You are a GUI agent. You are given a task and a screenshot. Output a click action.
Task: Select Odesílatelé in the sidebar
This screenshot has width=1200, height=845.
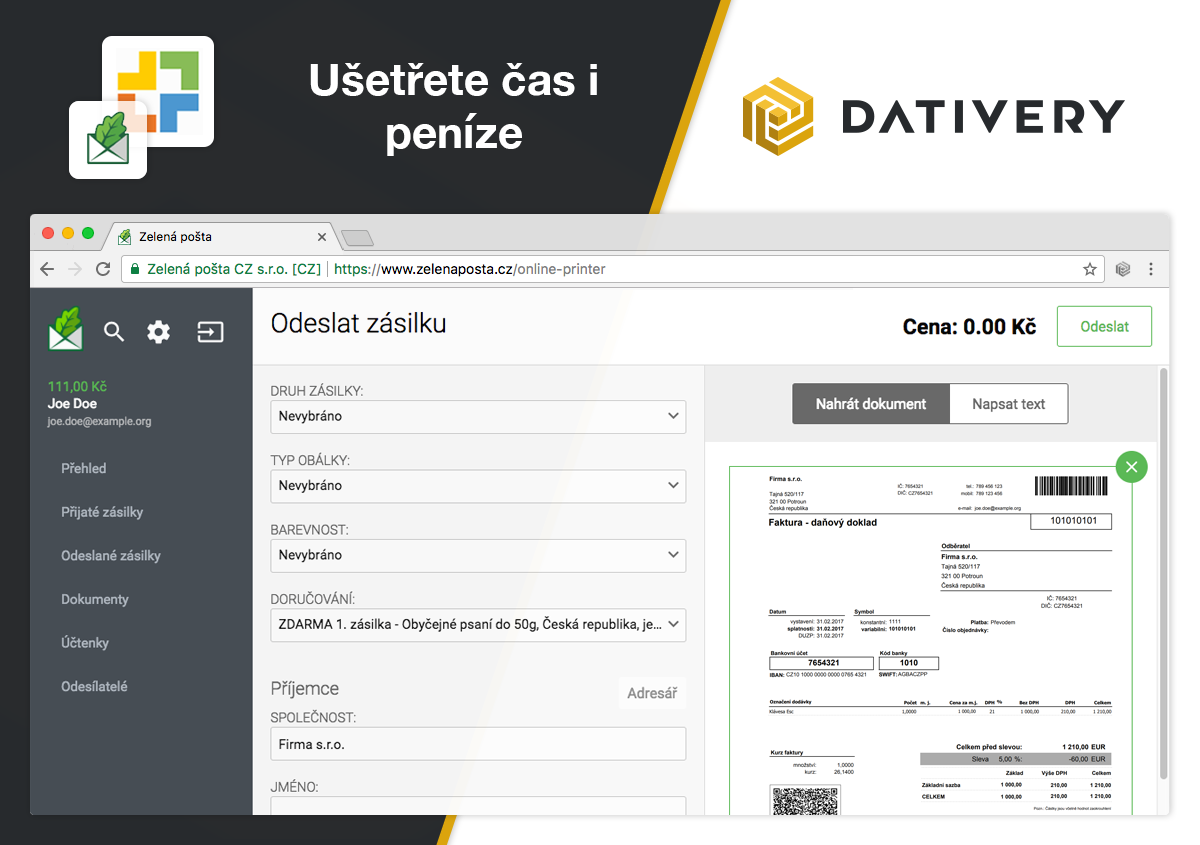coord(94,687)
